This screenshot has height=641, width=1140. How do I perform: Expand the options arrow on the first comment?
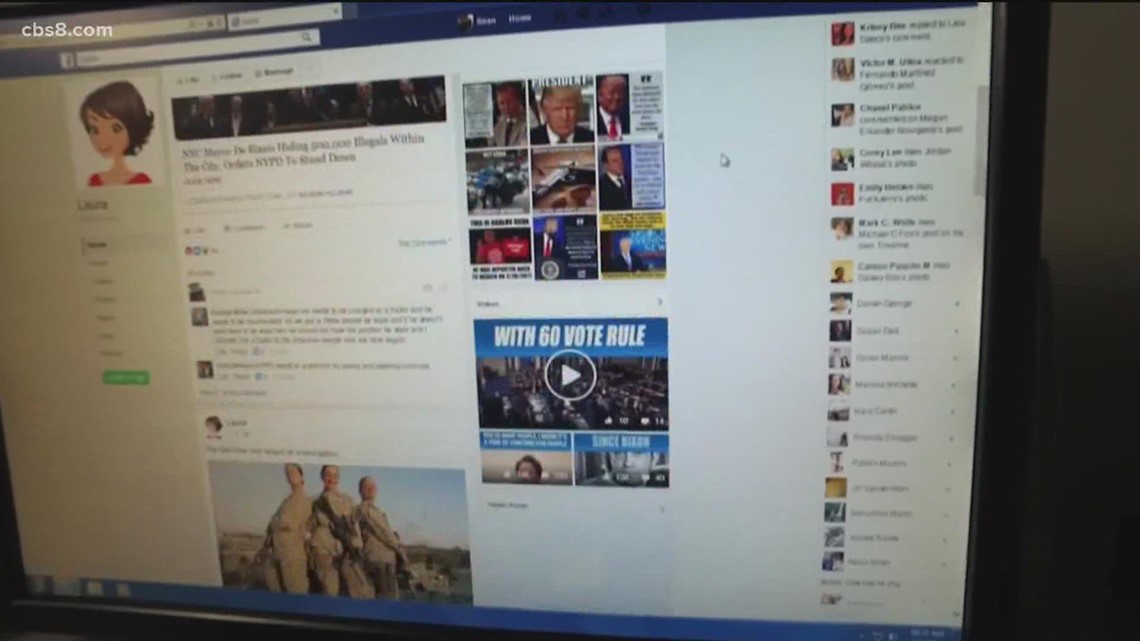(428, 288)
